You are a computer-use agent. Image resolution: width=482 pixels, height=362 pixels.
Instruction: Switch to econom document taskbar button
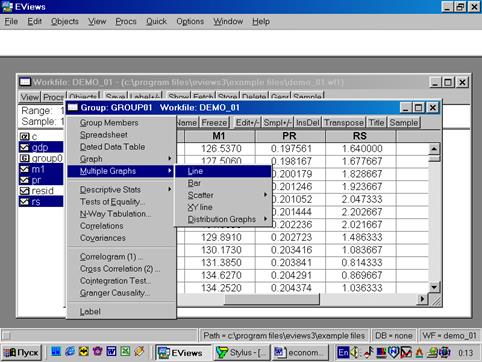pyautogui.click(x=300, y=353)
